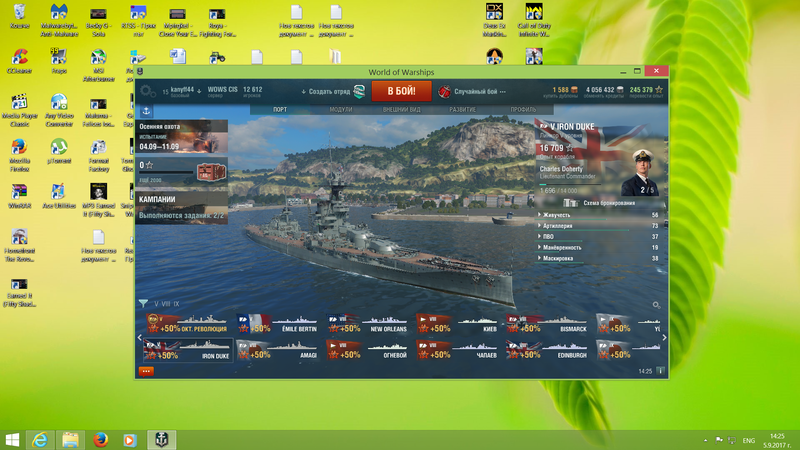This screenshot has height=450, width=800.
Task: Click Firefox icon in taskbar
Action: click(101, 440)
